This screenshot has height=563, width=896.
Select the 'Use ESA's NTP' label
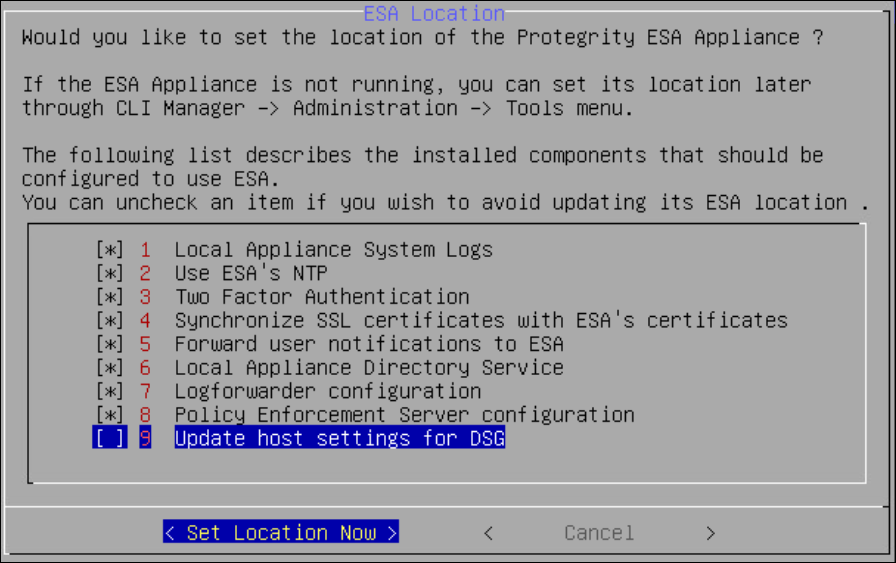251,273
